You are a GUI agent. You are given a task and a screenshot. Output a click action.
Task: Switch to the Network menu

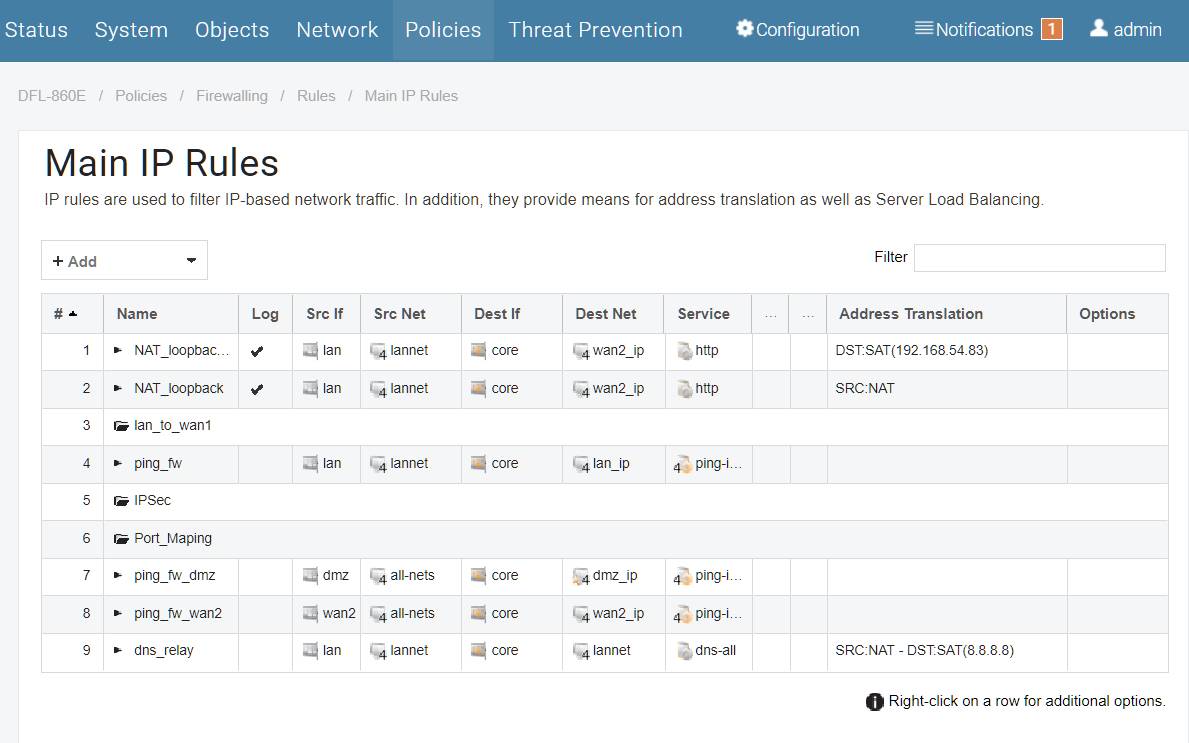[337, 30]
